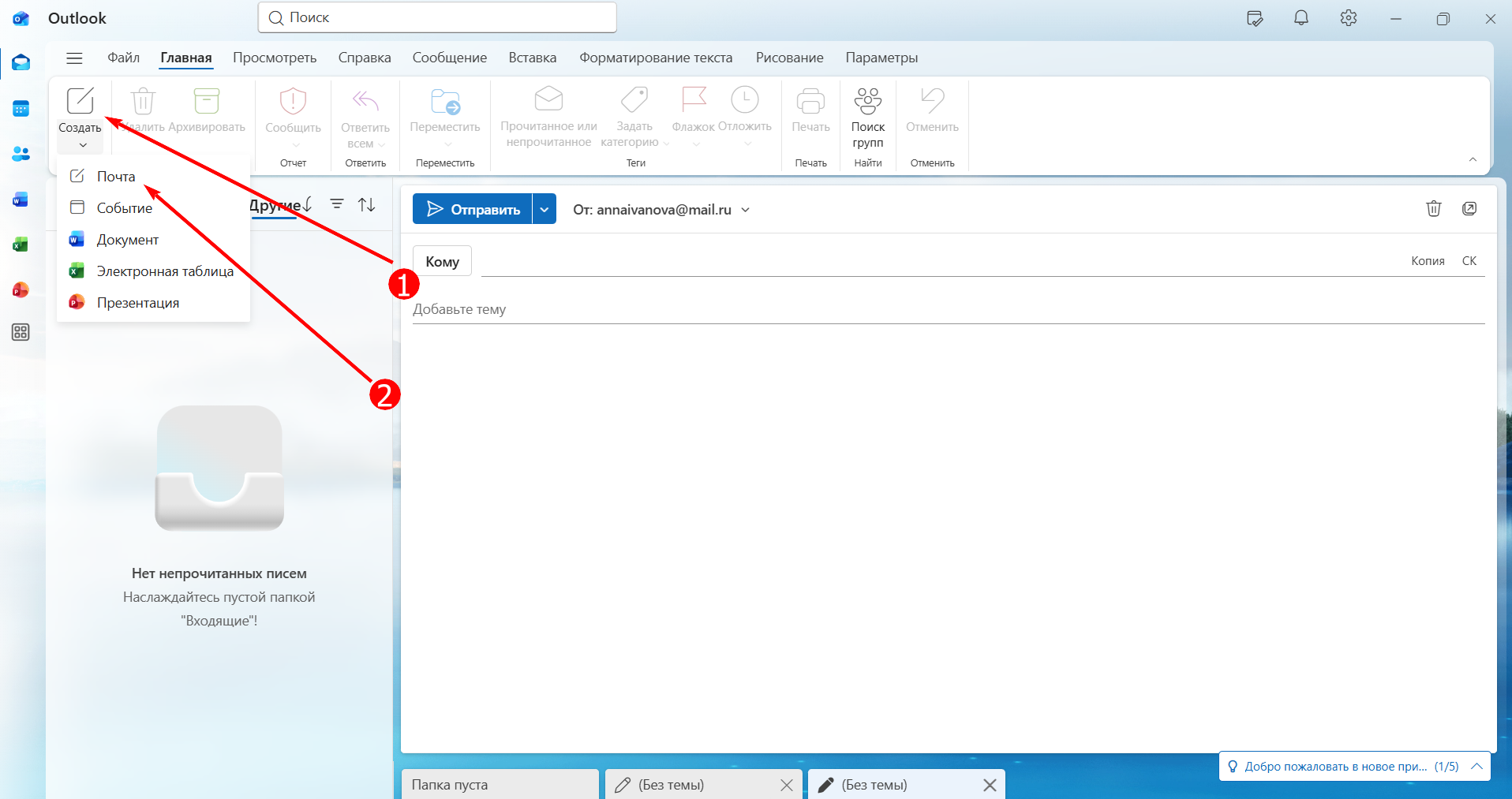This screenshot has width=1512, height=799.
Task: Expand the Send button options arrow
Action: click(x=545, y=209)
